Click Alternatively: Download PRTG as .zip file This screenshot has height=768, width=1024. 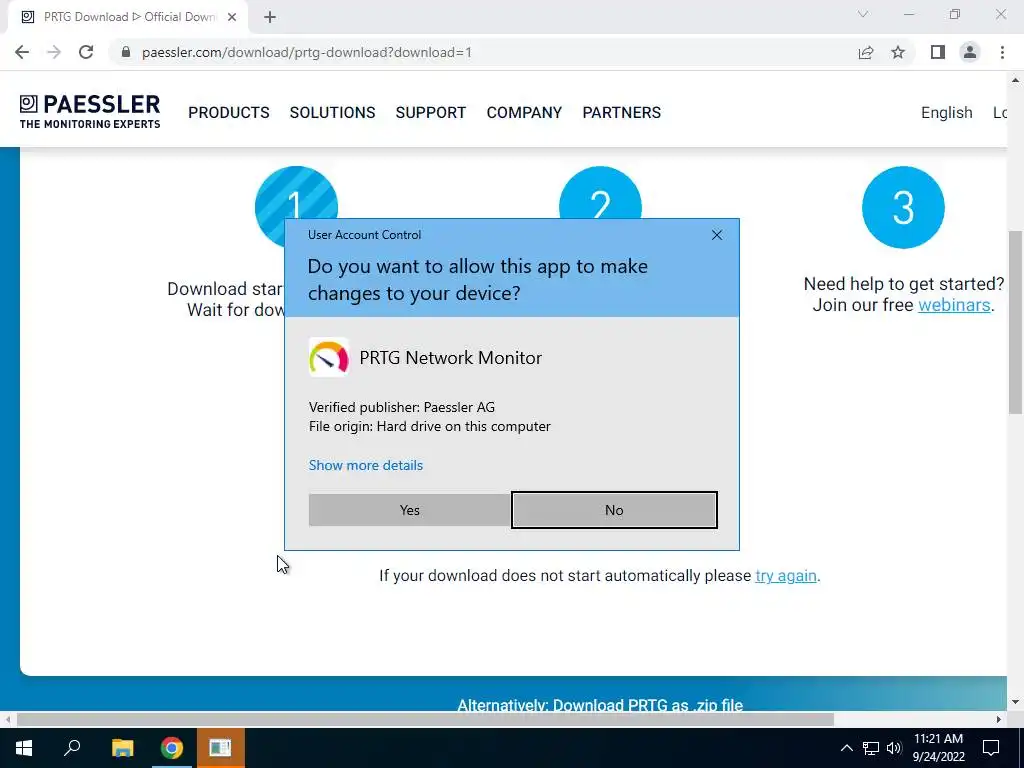tap(600, 705)
